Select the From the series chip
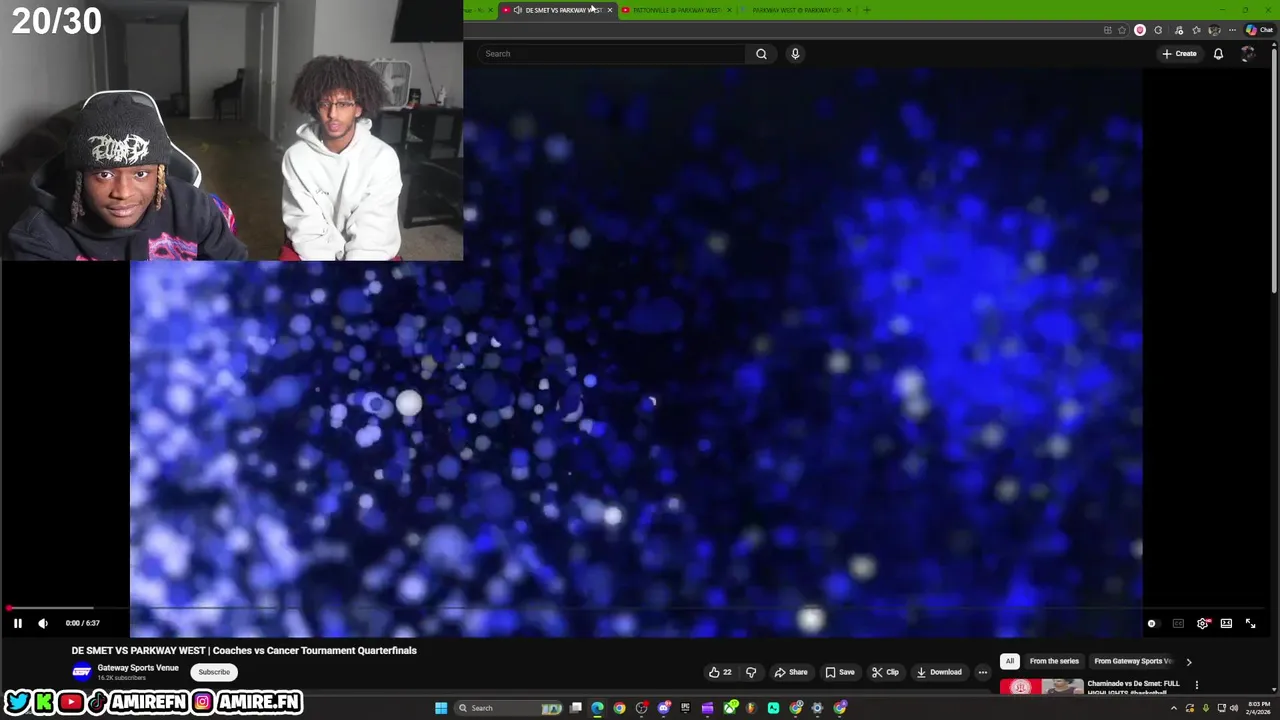The width and height of the screenshot is (1280, 720). click(x=1054, y=661)
